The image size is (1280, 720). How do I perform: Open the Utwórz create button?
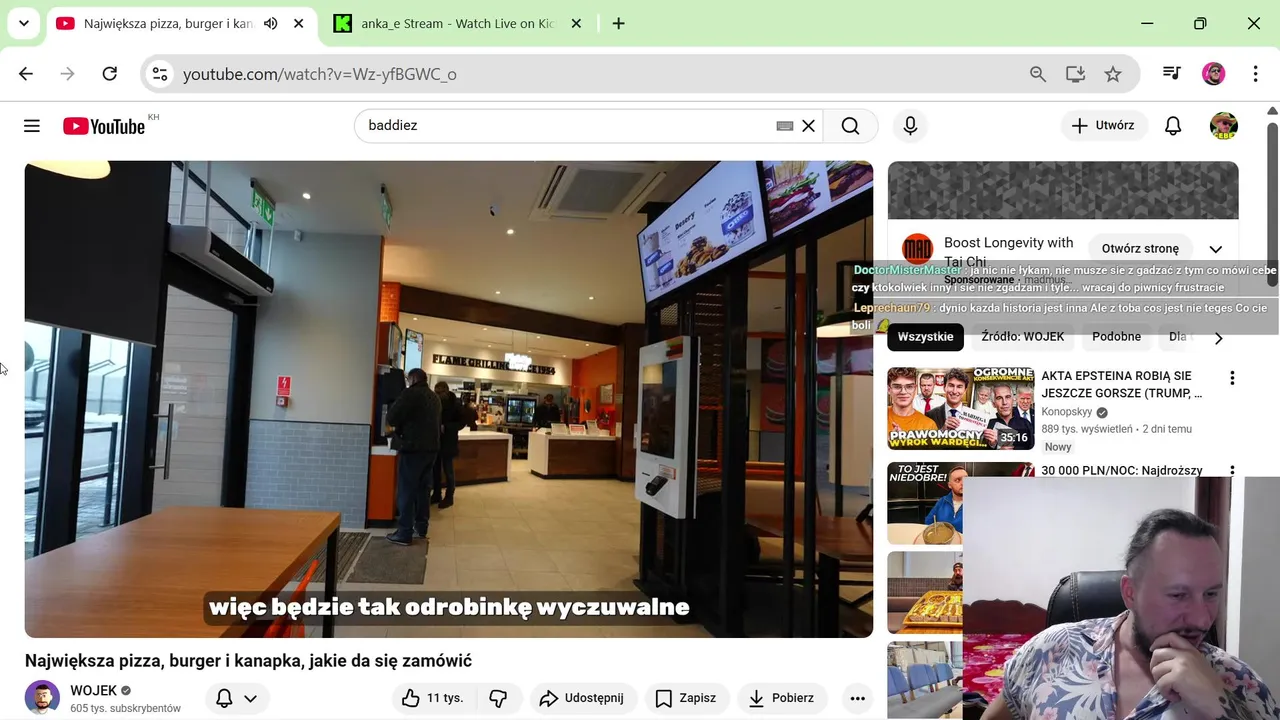click(x=1103, y=125)
